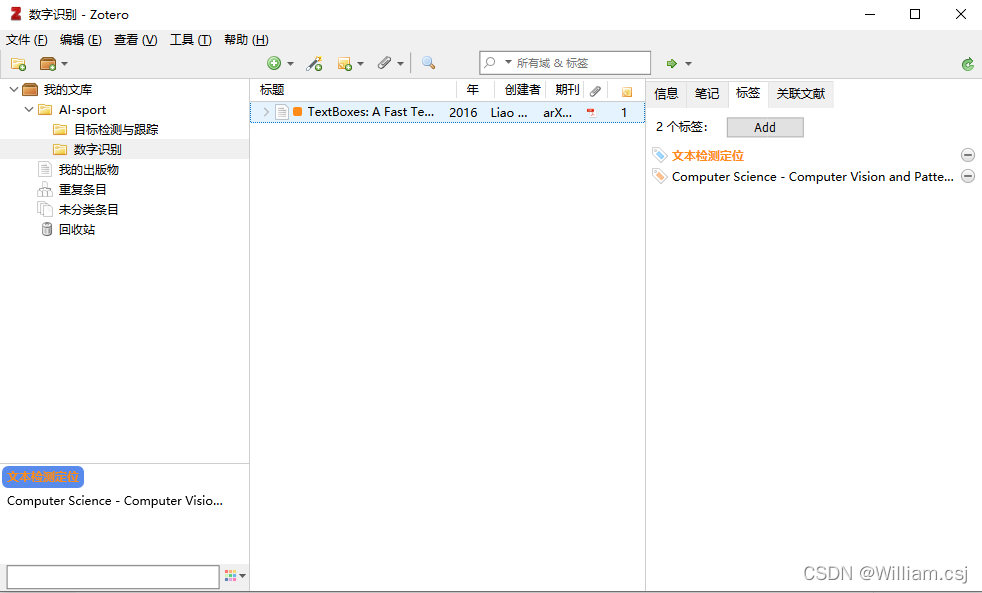Open the 文件 (F) menu
This screenshot has width=982, height=593.
pos(27,40)
